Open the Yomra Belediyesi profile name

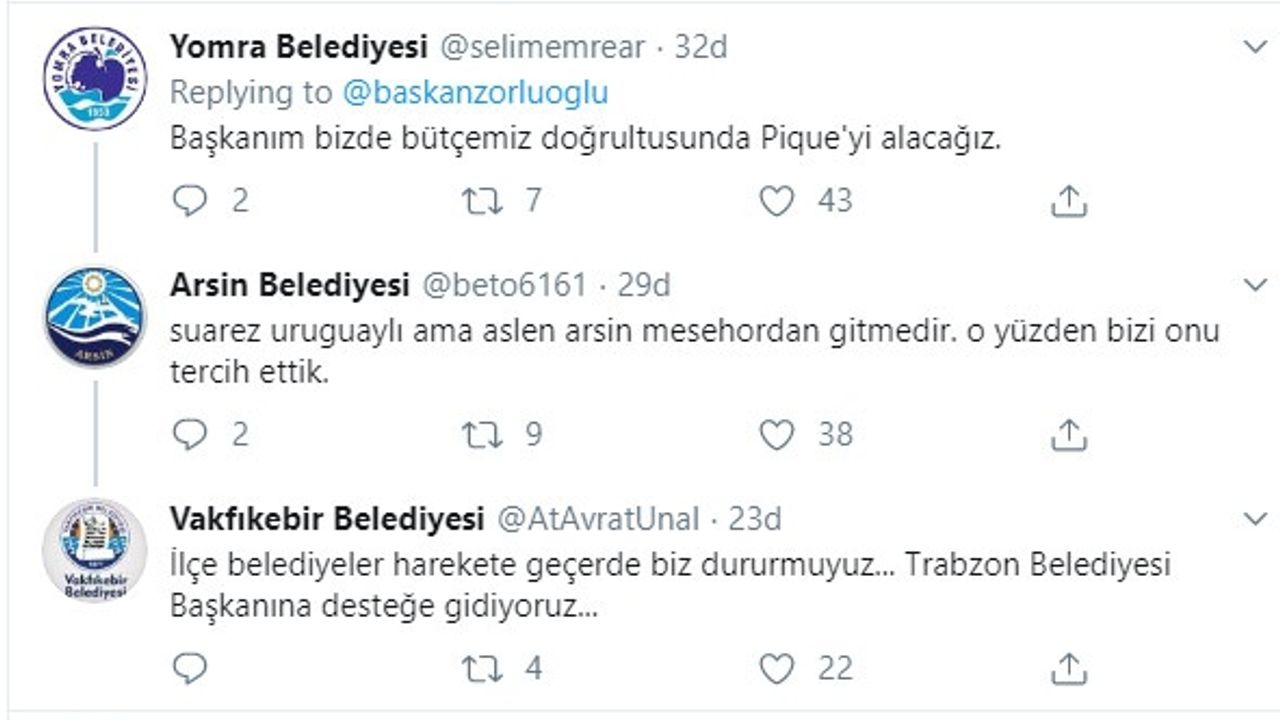(x=298, y=46)
